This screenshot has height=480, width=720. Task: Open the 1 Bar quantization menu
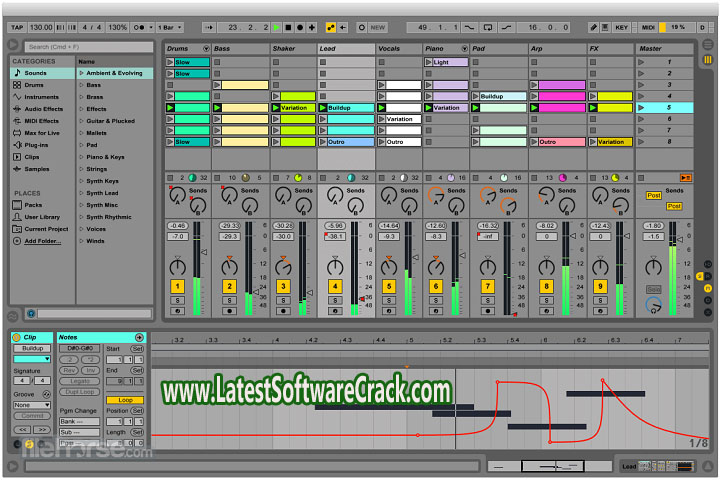point(170,27)
